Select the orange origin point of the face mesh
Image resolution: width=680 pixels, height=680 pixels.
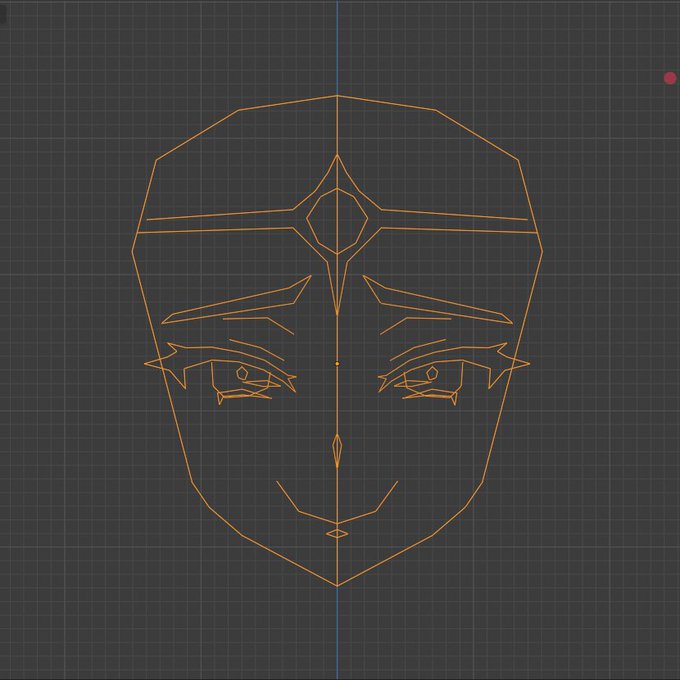[337, 364]
